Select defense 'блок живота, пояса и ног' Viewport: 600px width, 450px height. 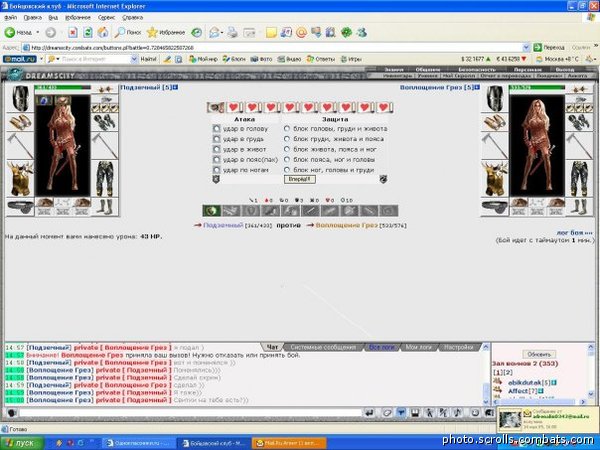(x=287, y=149)
